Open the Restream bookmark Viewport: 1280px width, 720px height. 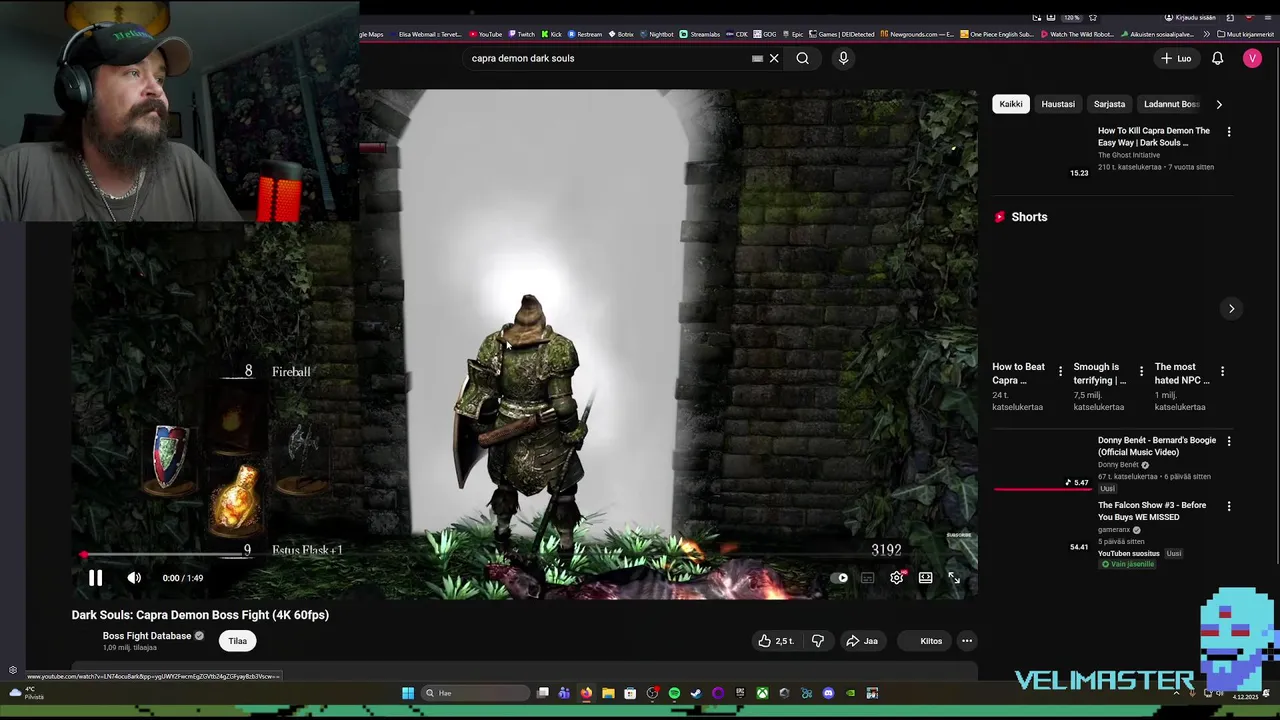click(x=585, y=34)
